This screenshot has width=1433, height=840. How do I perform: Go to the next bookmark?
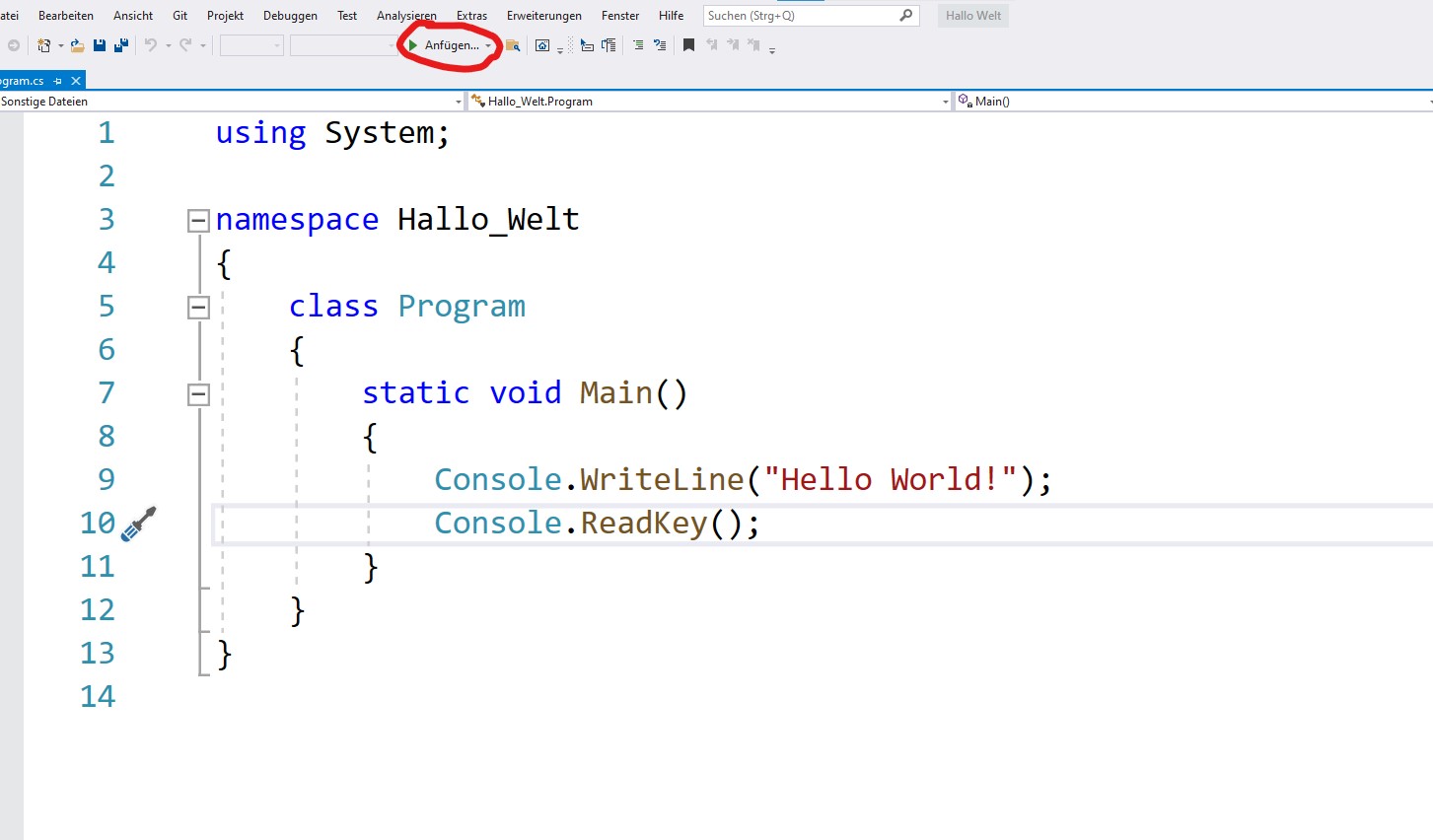[733, 45]
